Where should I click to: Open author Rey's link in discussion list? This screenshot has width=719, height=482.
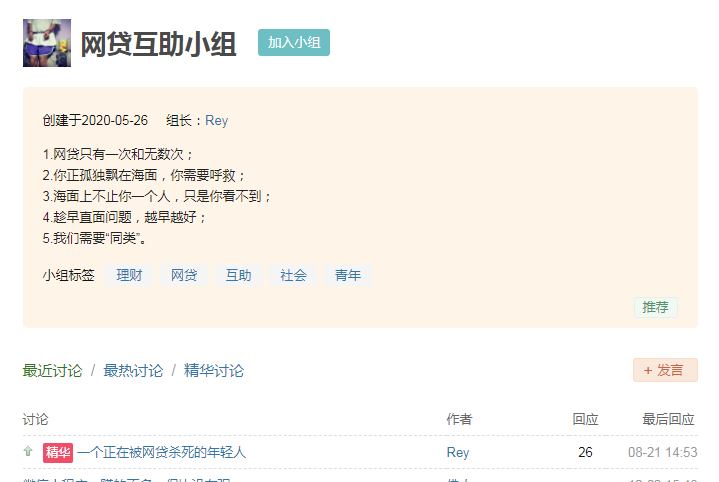[x=458, y=452]
